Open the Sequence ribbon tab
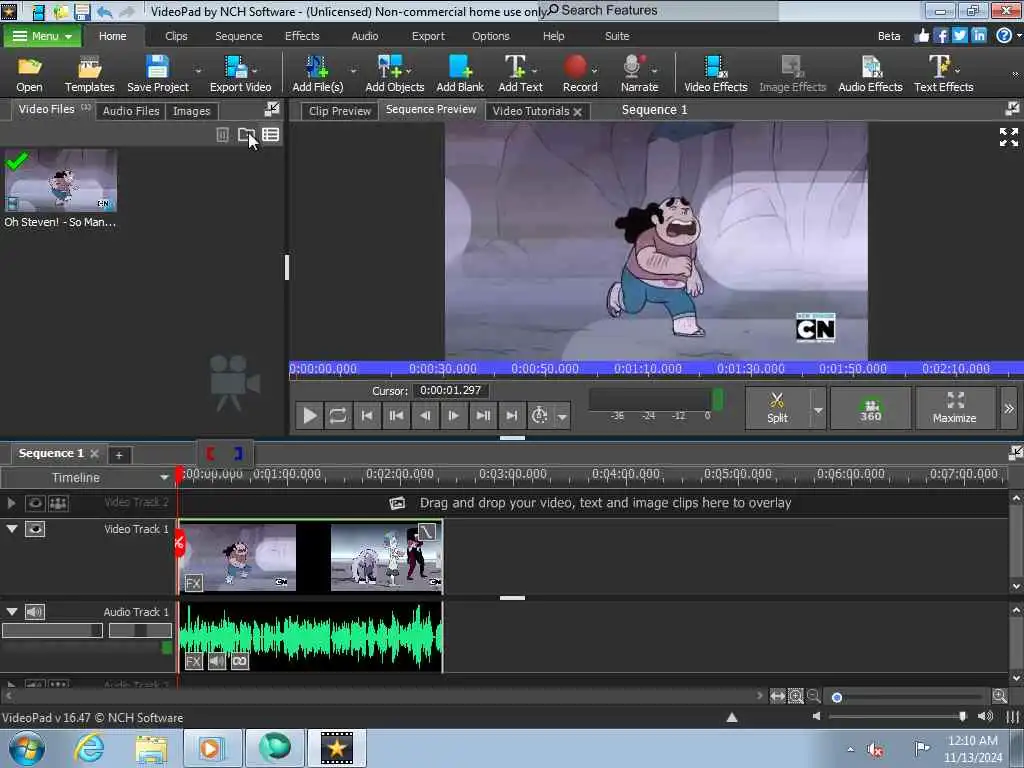The height and width of the screenshot is (768, 1024). pyautogui.click(x=238, y=36)
